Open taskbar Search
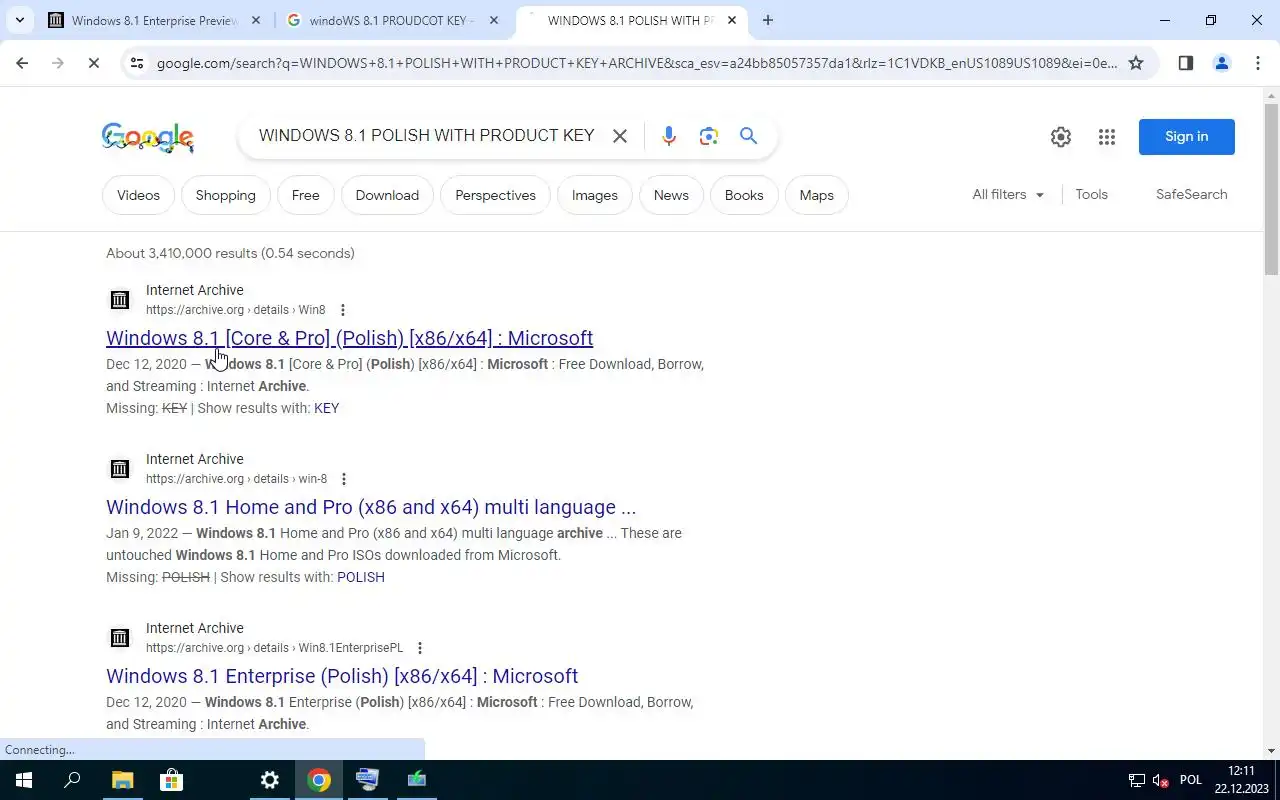Screen dimensions: 1280x800 72,780
